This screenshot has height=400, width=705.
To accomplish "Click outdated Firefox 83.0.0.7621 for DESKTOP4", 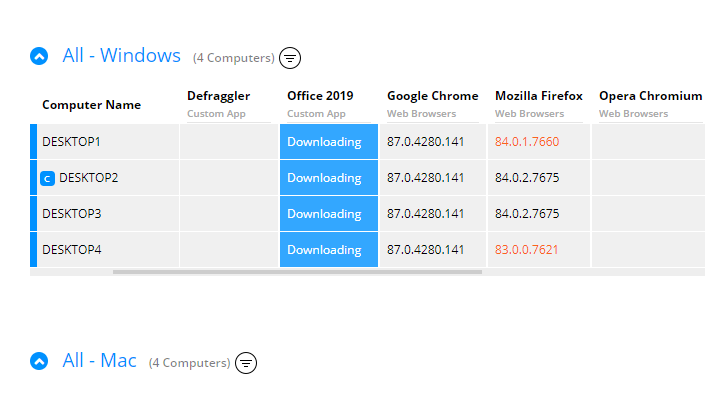I will pos(526,250).
